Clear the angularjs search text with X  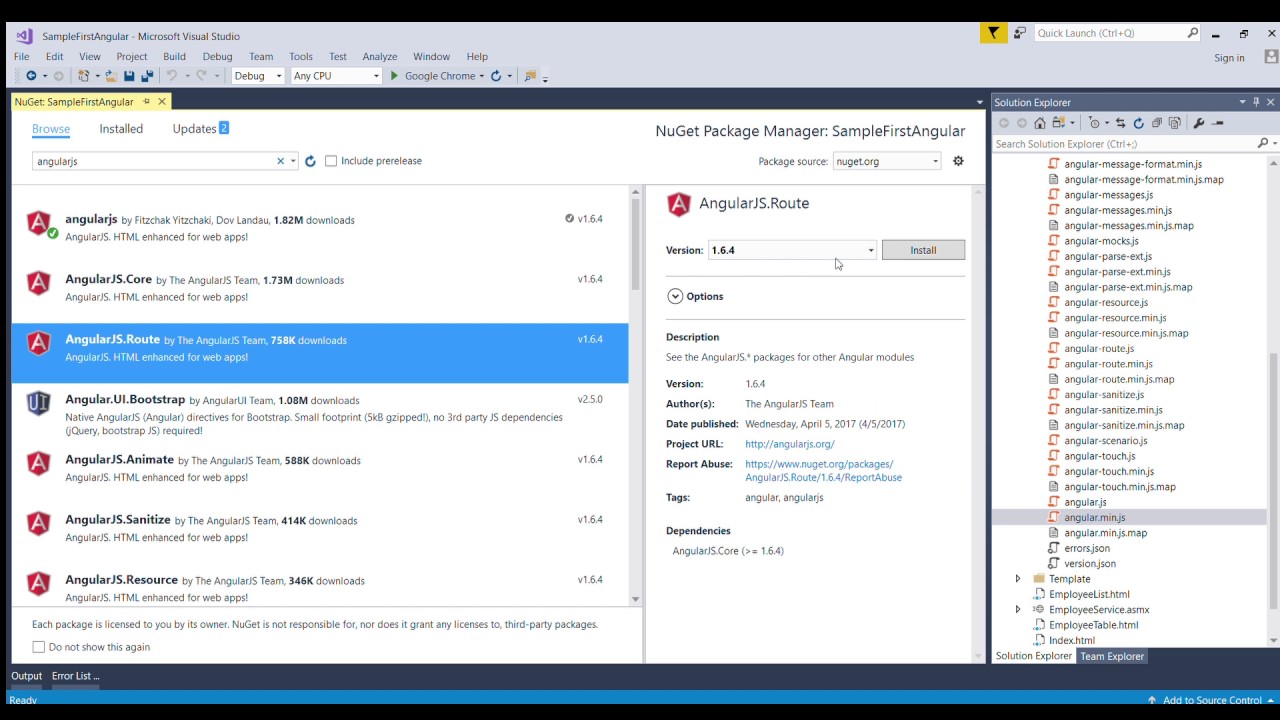tap(281, 161)
